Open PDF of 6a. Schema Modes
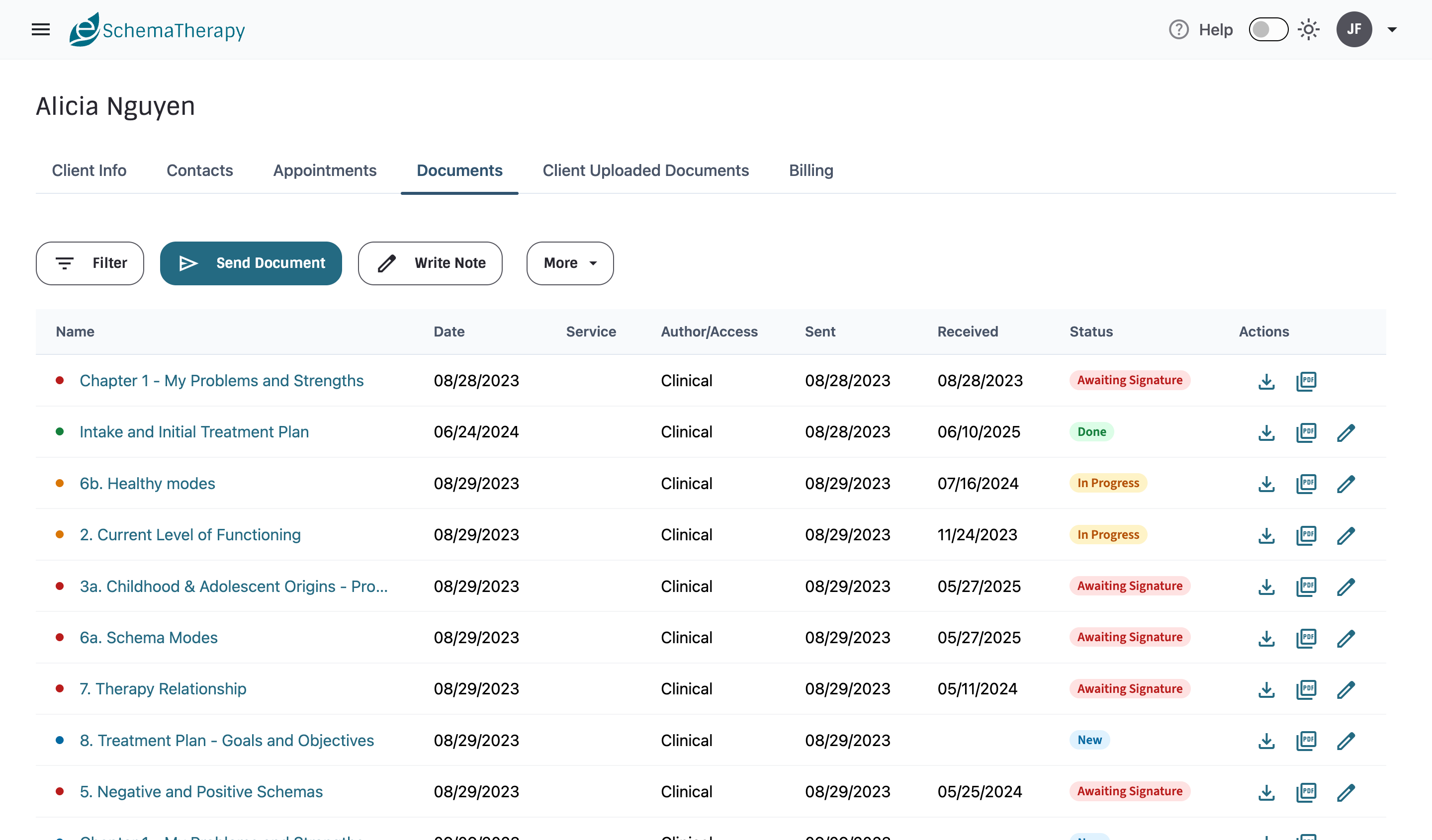 (x=1306, y=638)
